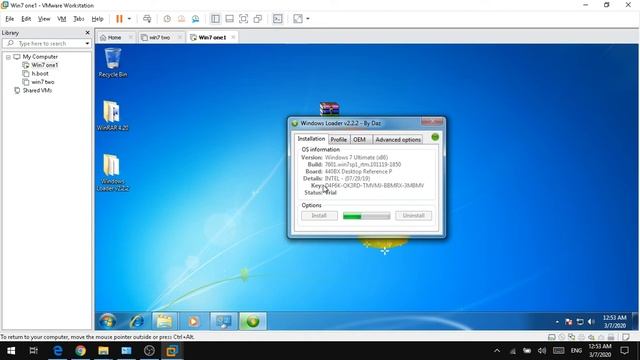Image resolution: width=640 pixels, height=360 pixels.
Task: Select My Computer in library tree
Action: point(40,57)
